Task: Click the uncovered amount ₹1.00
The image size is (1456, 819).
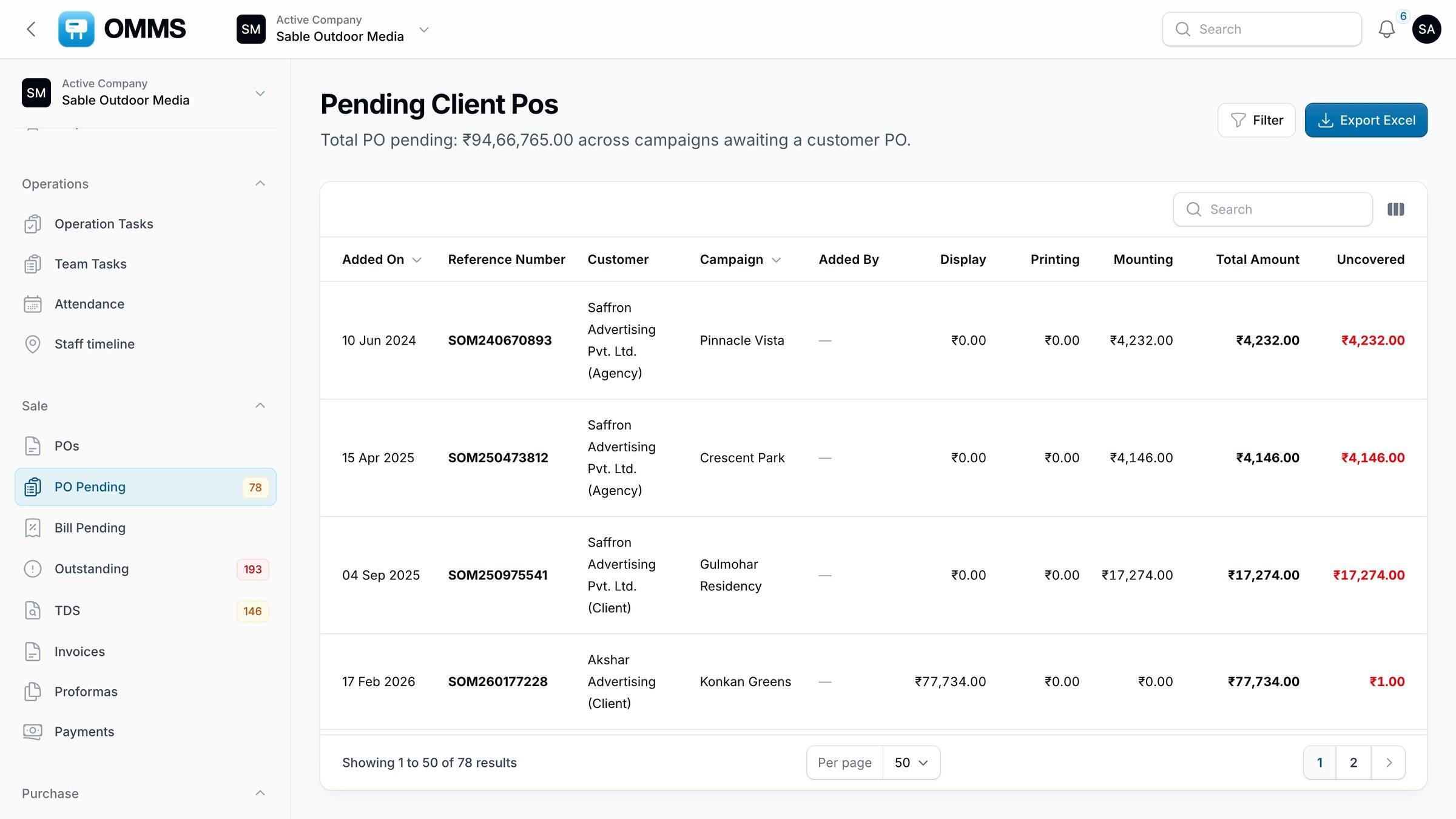Action: (1387, 682)
